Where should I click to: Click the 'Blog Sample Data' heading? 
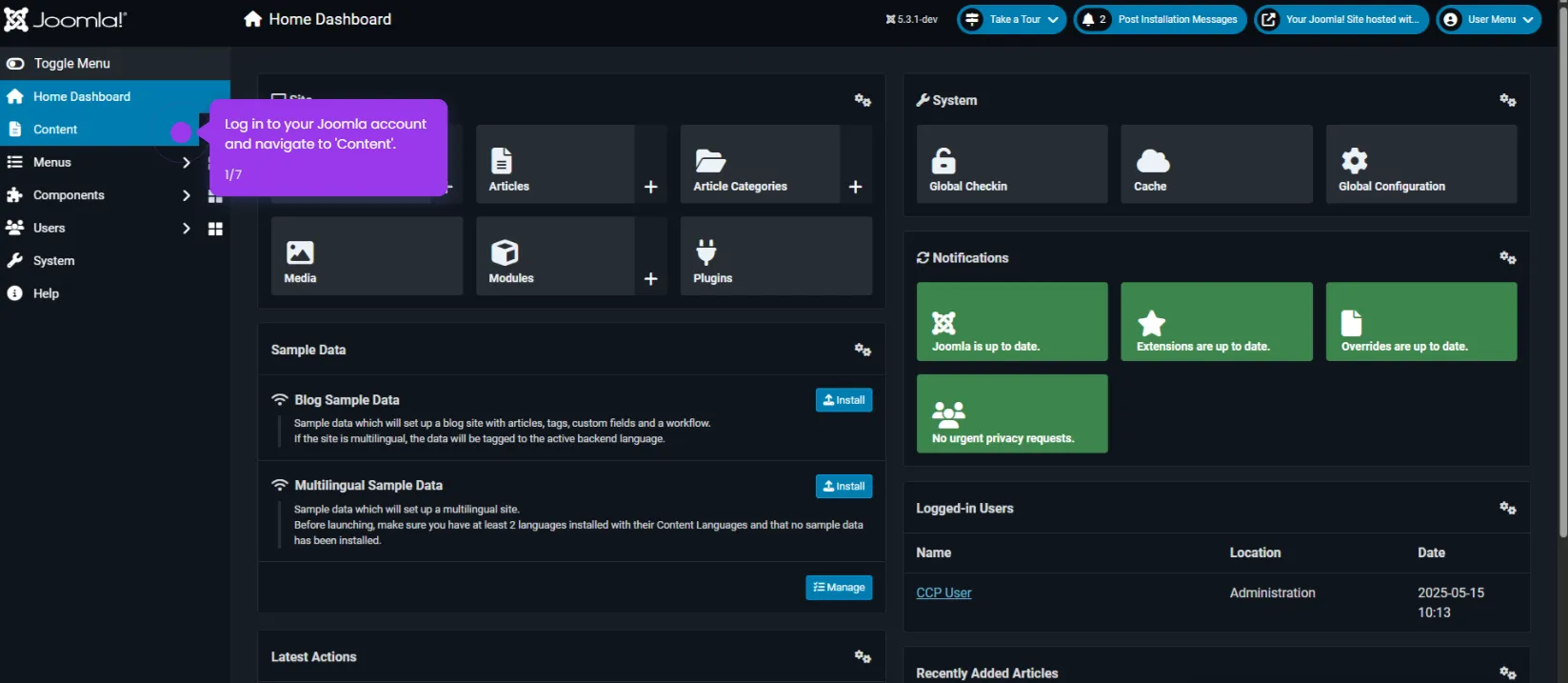[347, 400]
